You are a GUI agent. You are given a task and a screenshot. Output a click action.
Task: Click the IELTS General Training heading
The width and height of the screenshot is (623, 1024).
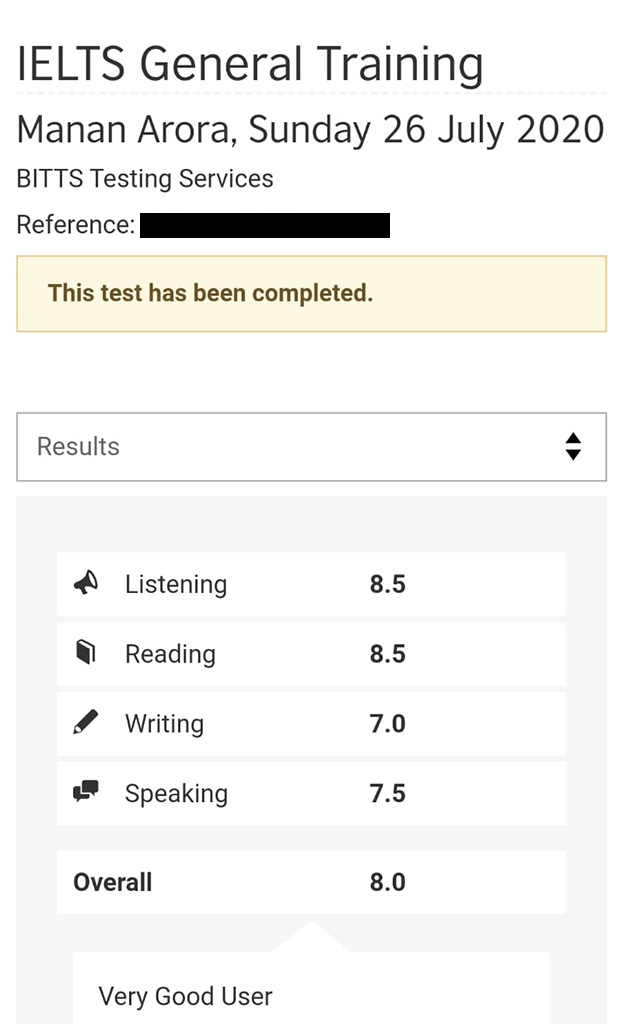[250, 65]
